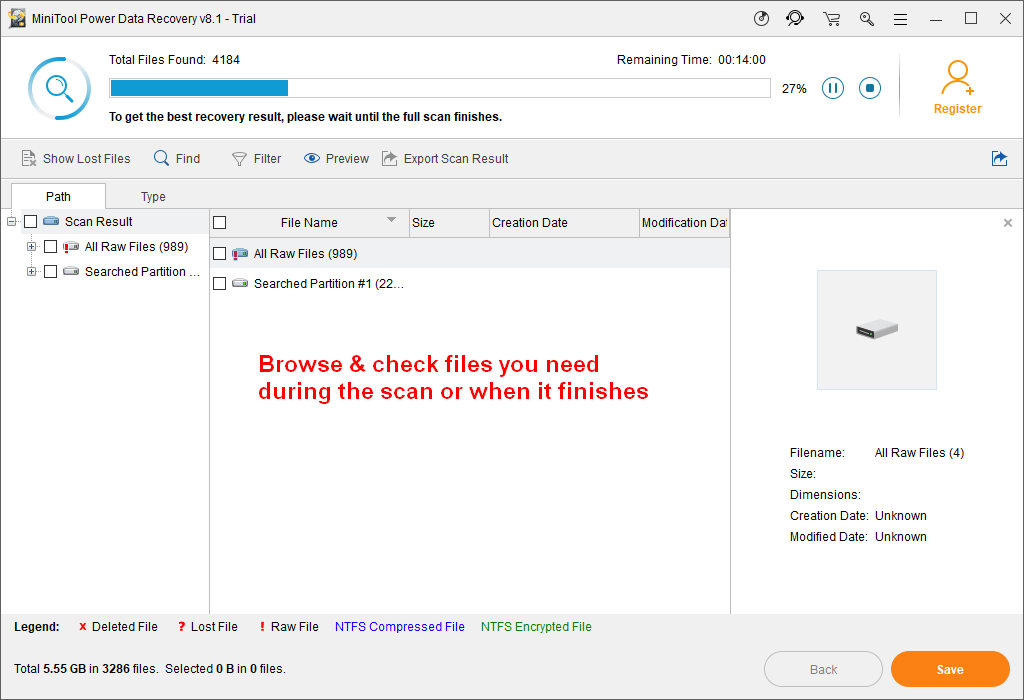Screen dimensions: 1024x700
Task: Click the Total Files Found 4184 text
Action: pyautogui.click(x=174, y=60)
